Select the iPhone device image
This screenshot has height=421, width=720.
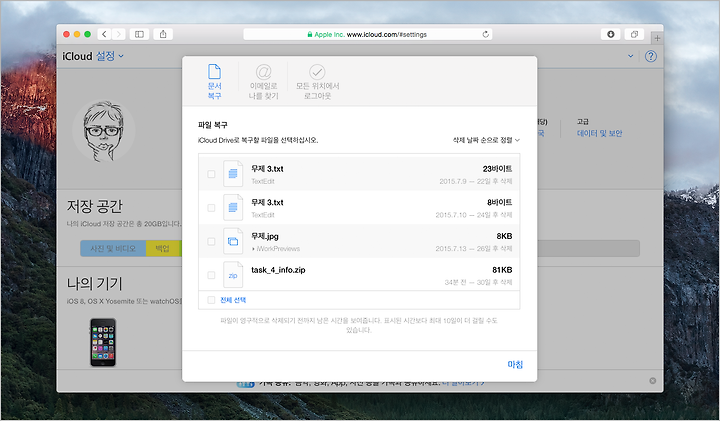pos(103,342)
